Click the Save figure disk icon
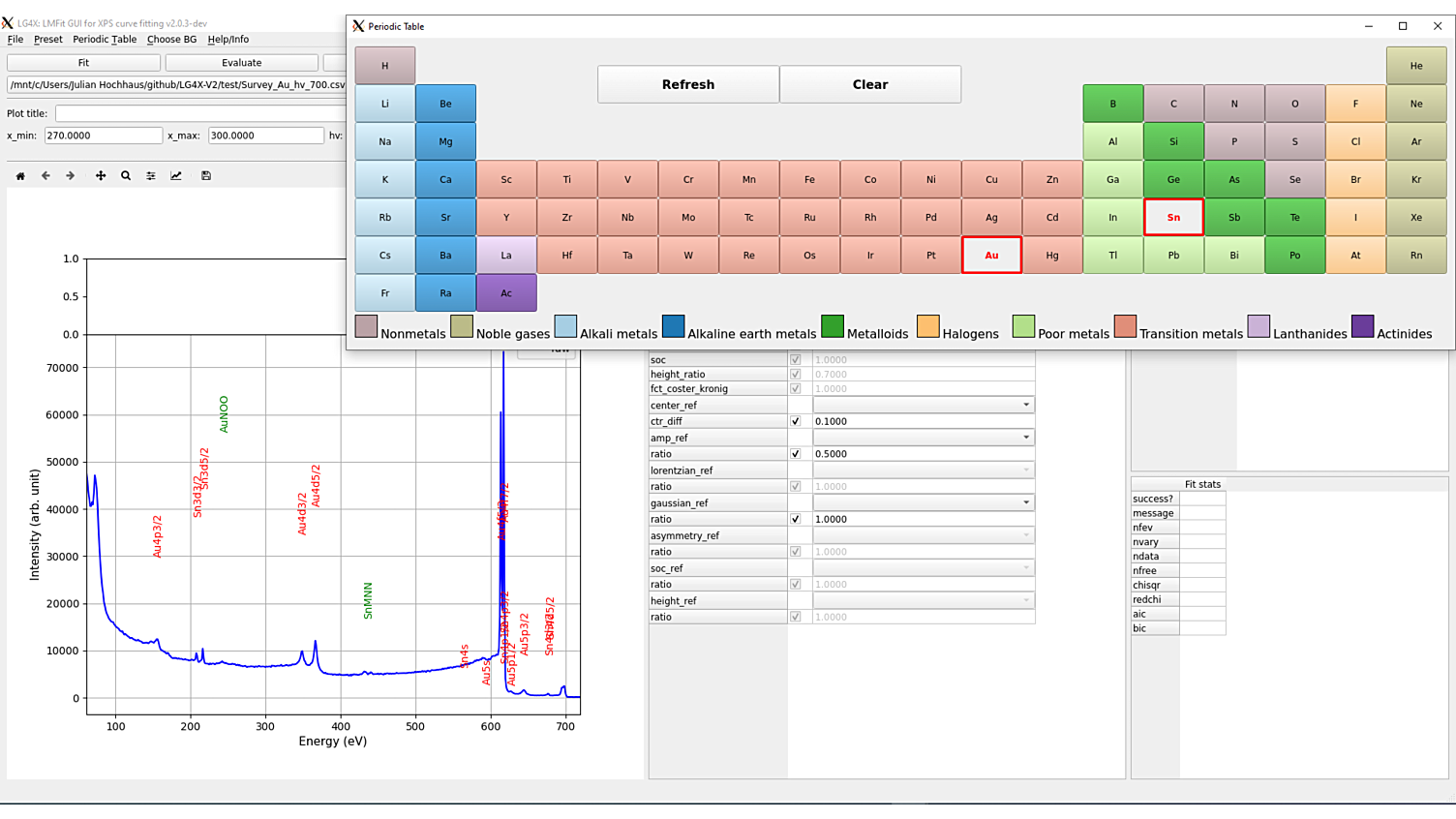This screenshot has width=1456, height=819. 206,176
